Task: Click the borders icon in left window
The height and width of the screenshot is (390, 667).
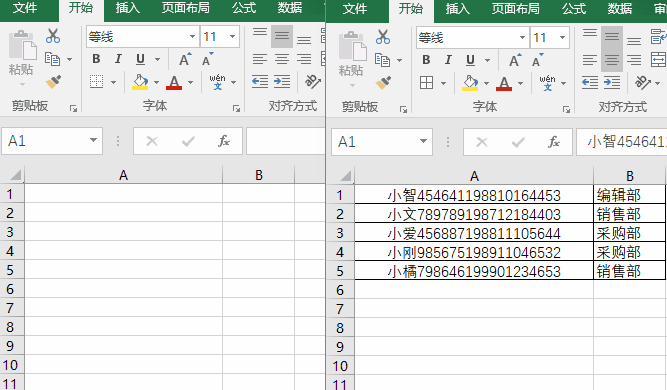Action: 97,81
